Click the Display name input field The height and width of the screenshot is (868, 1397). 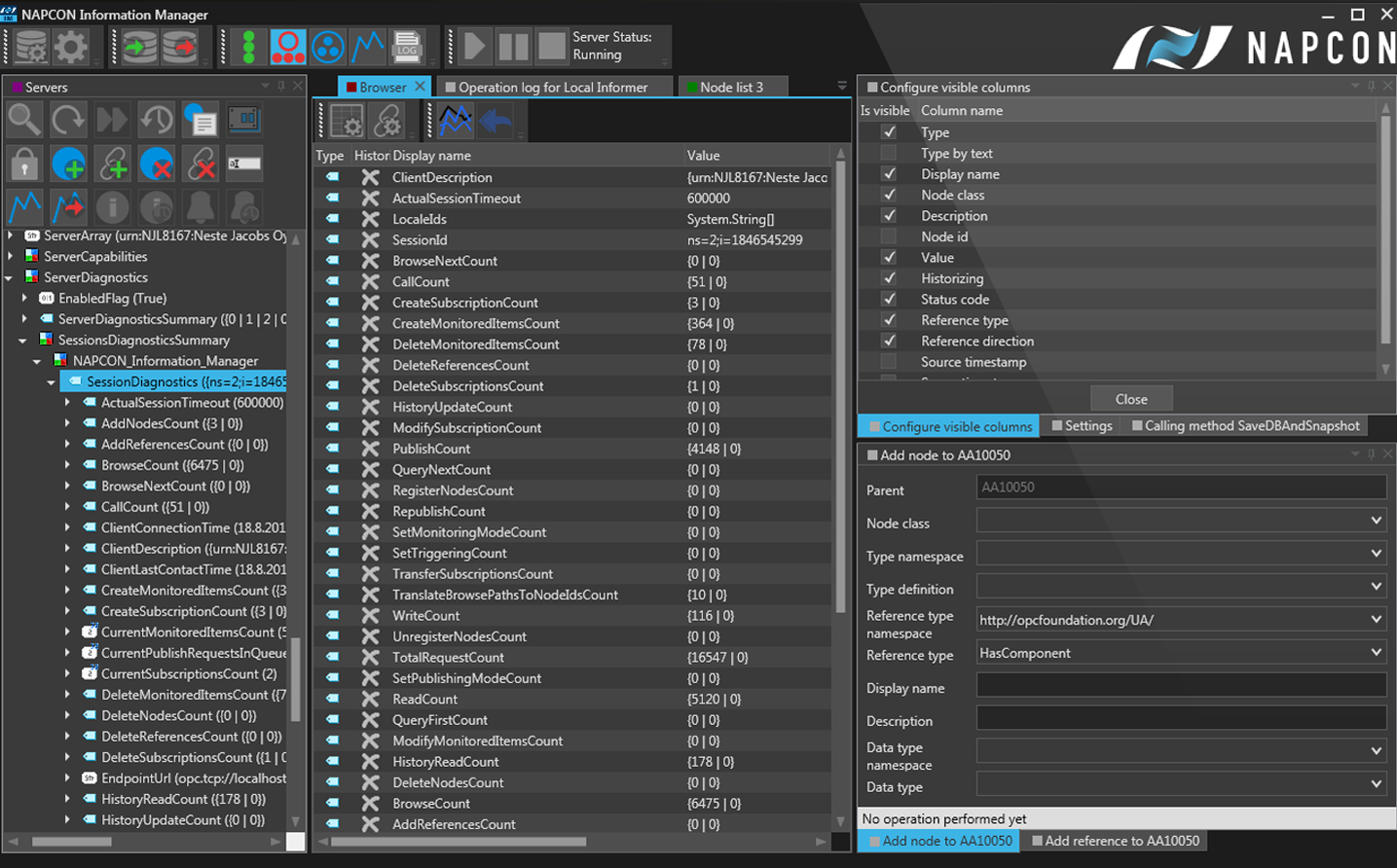(1180, 687)
